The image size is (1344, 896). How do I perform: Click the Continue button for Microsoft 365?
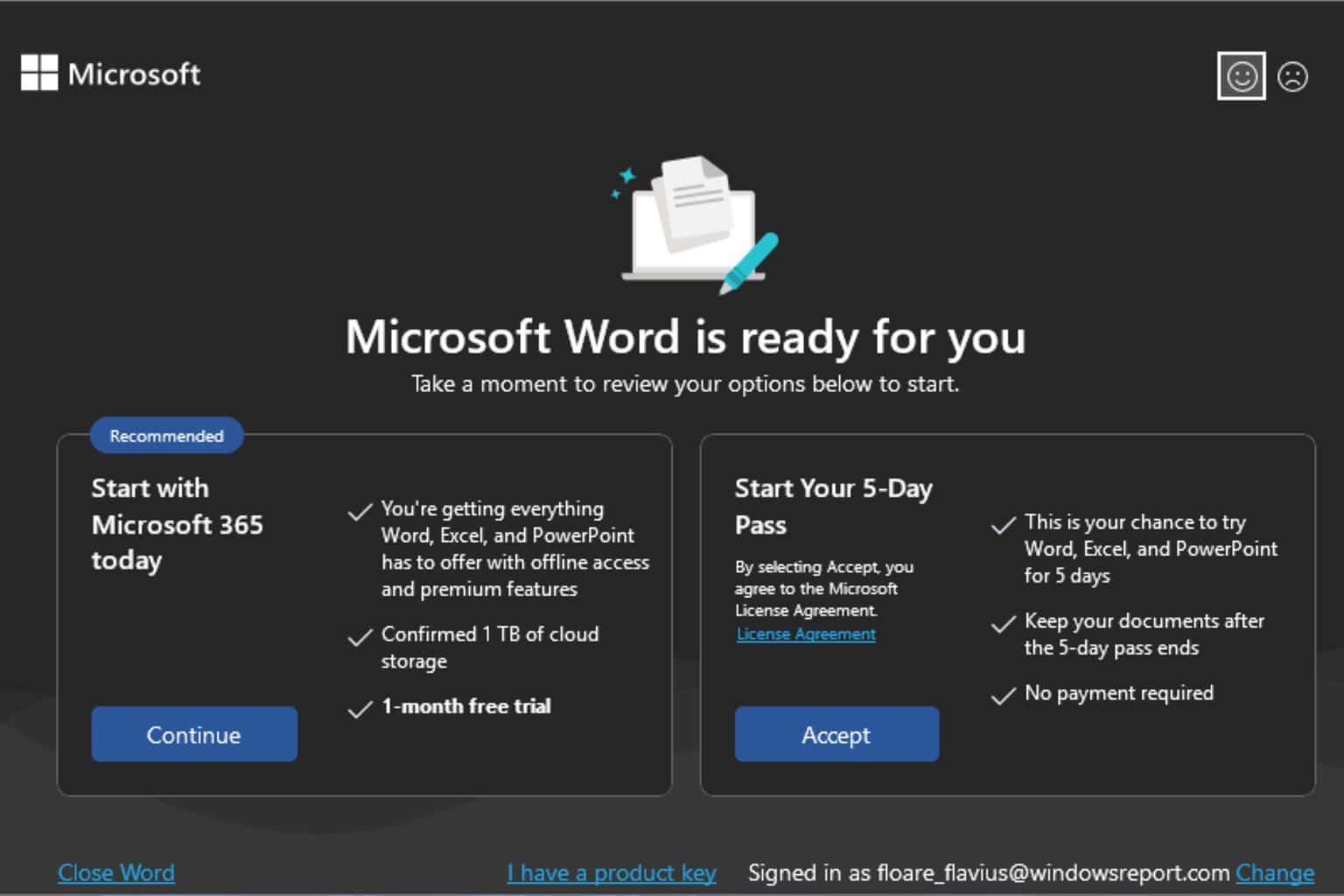point(194,734)
